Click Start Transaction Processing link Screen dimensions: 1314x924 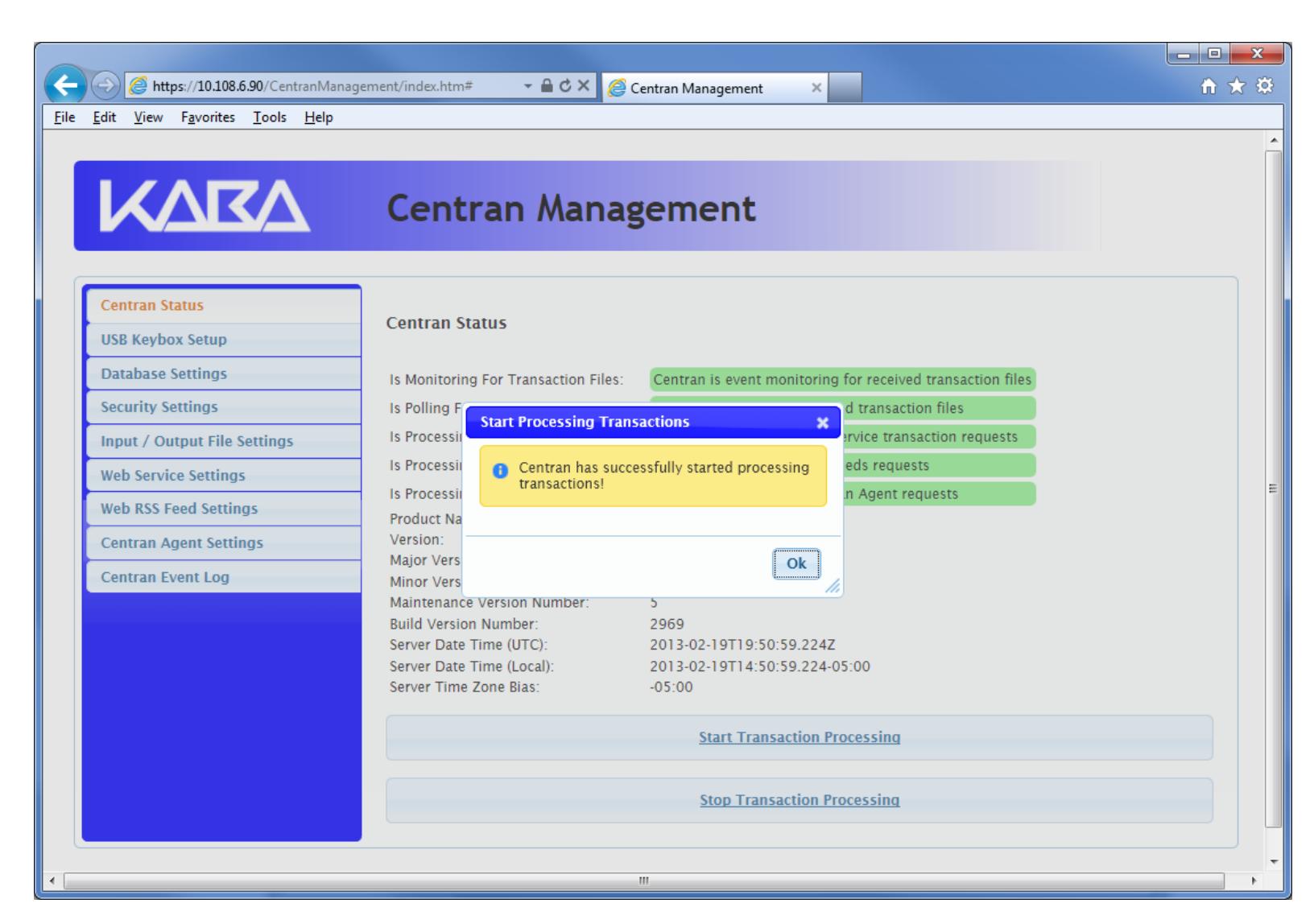click(x=800, y=737)
